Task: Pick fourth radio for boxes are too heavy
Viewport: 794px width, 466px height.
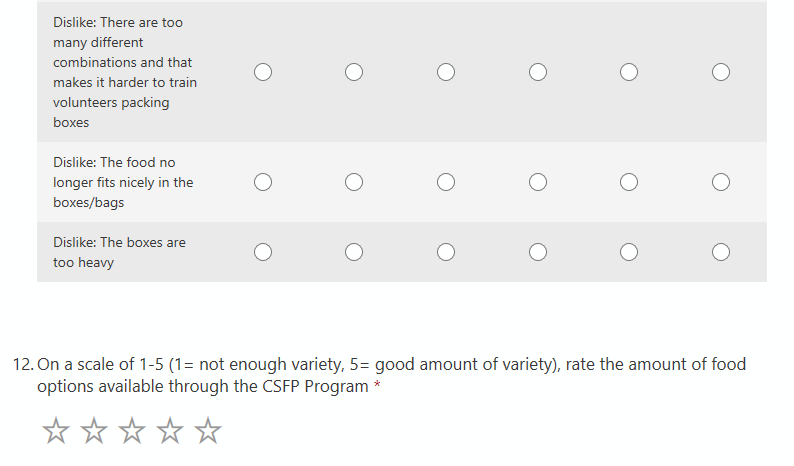Action: 538,252
